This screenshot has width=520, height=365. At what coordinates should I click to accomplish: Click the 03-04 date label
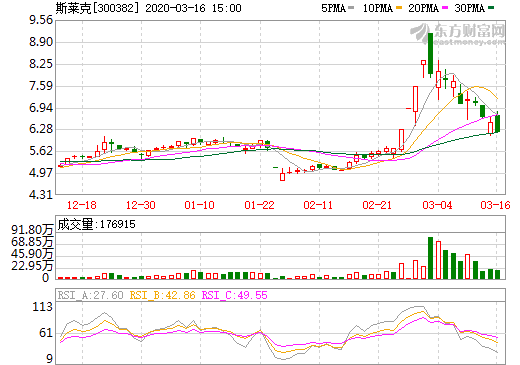click(x=437, y=205)
